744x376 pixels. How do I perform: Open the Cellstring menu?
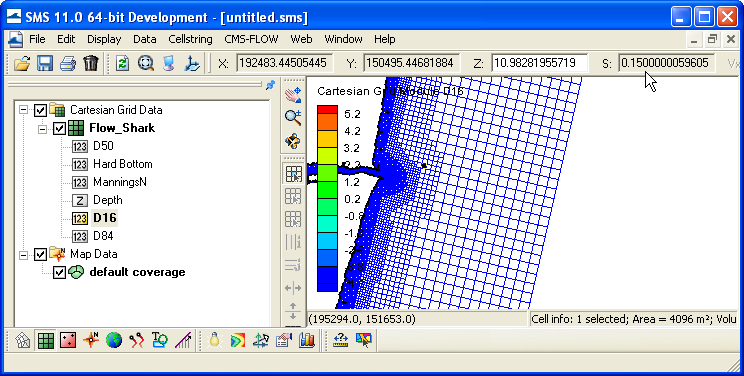point(190,39)
